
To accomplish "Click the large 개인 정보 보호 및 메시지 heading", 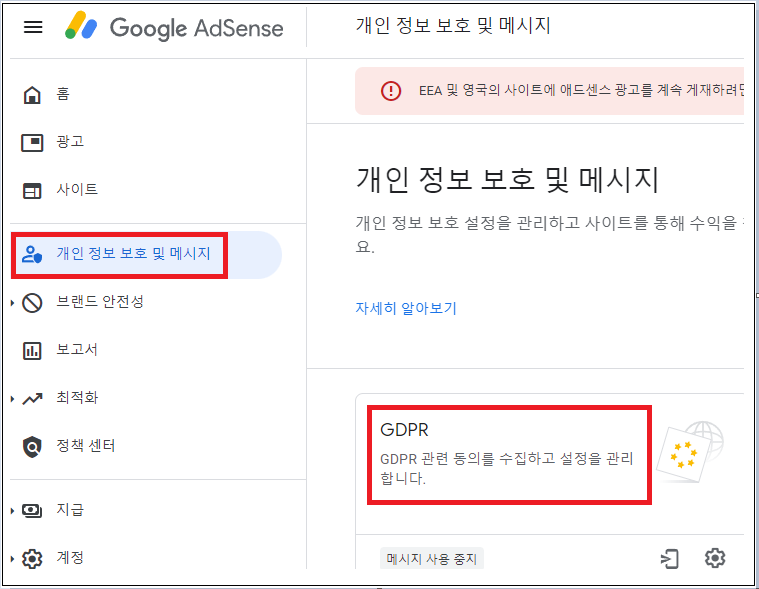I will click(507, 180).
